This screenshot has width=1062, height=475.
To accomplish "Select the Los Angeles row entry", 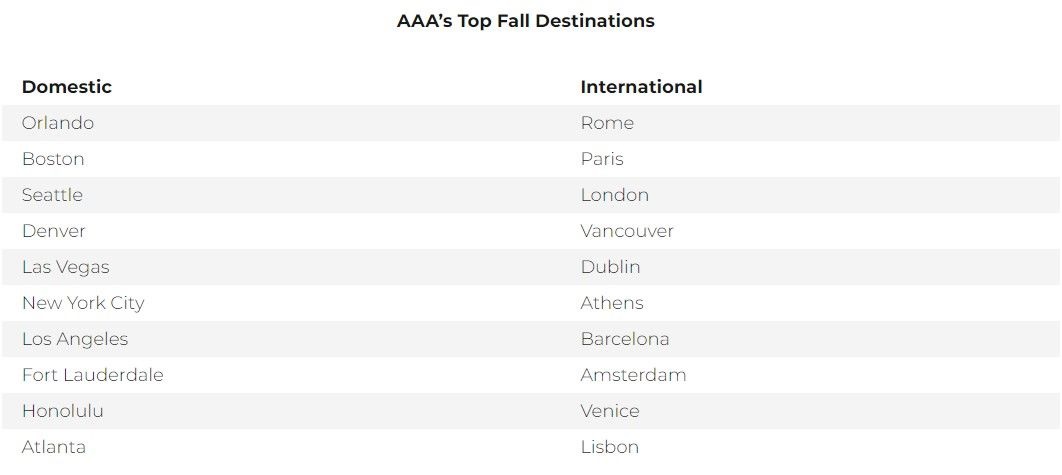I will click(75, 339).
